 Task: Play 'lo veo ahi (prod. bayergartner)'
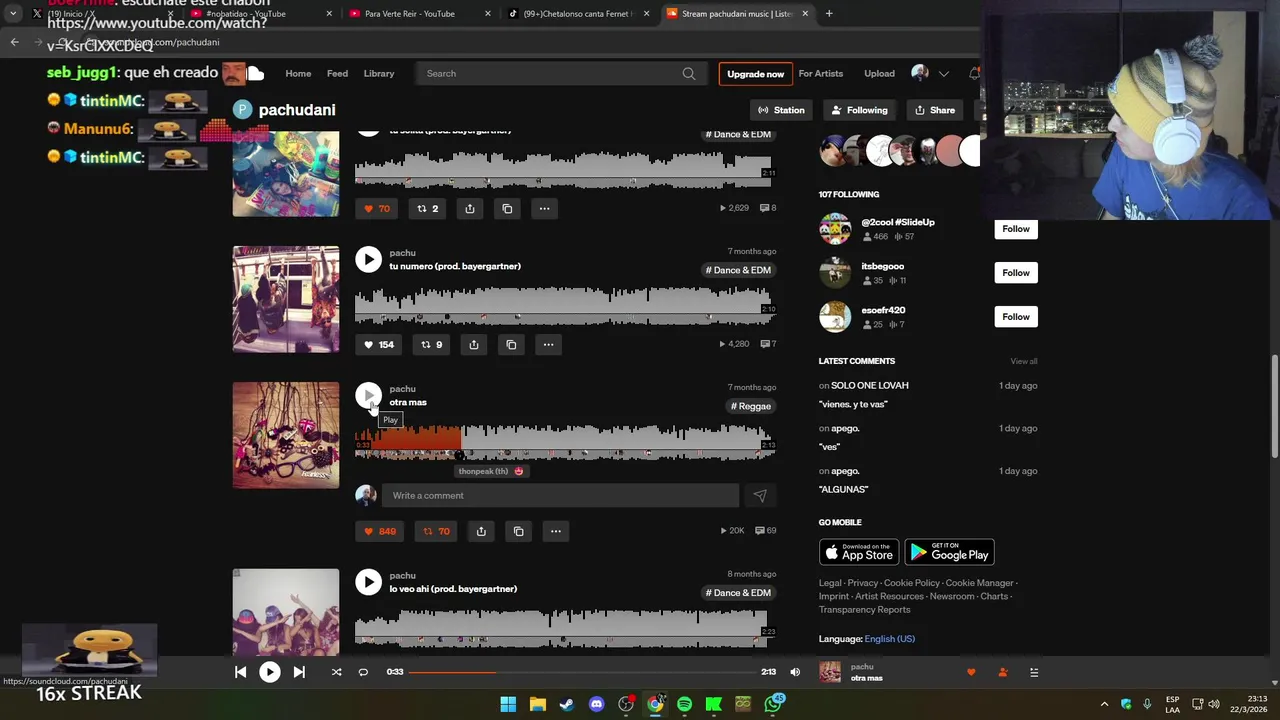[368, 582]
